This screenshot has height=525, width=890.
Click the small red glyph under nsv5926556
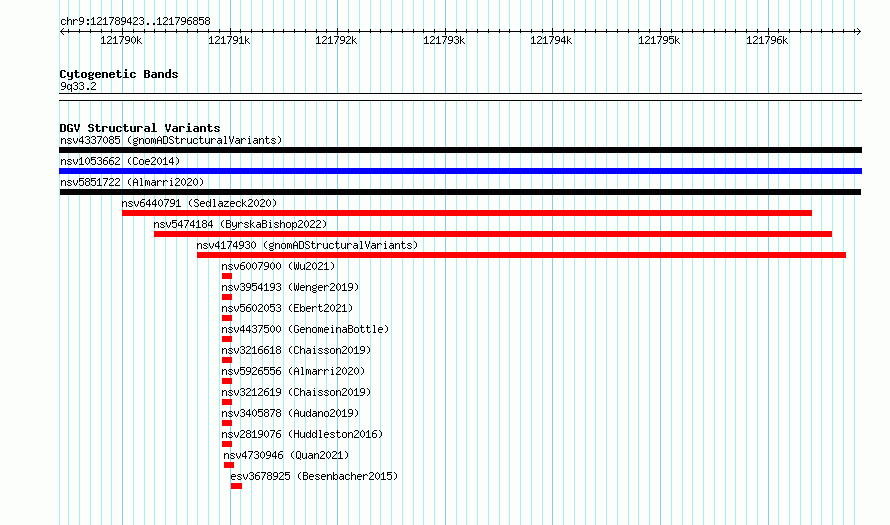[227, 381]
